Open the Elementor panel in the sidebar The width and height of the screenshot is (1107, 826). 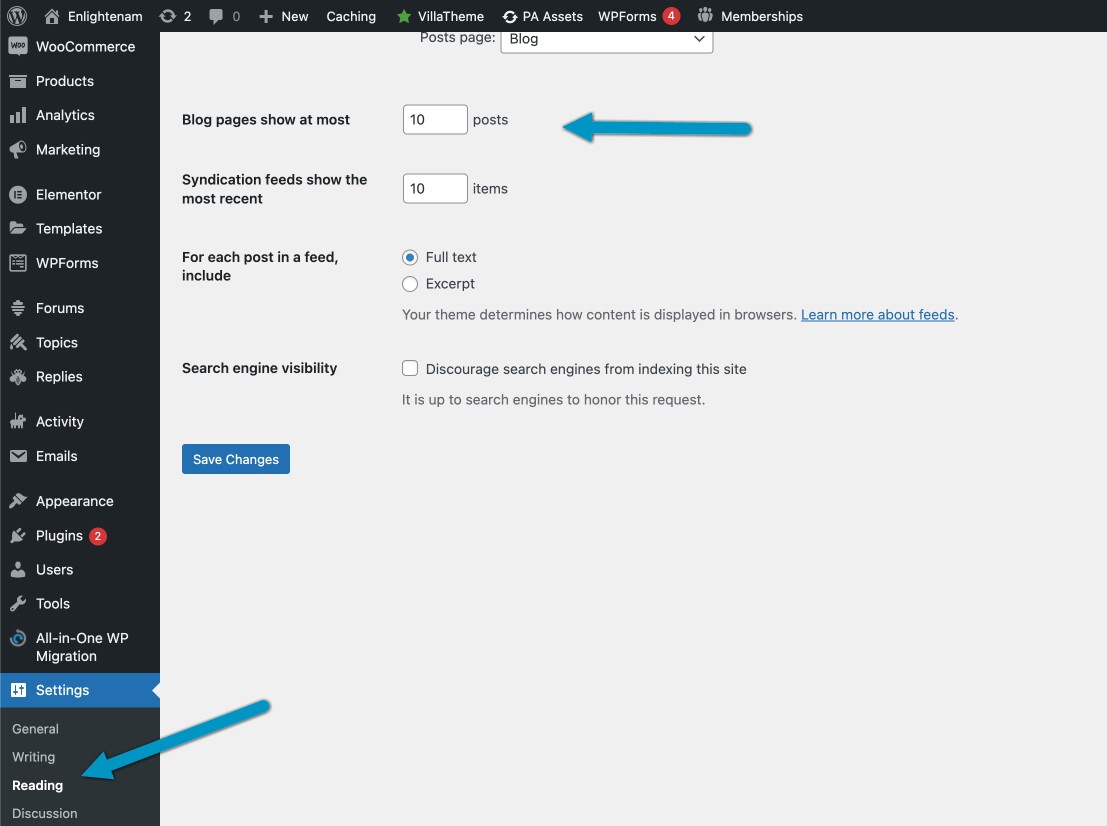(70, 194)
